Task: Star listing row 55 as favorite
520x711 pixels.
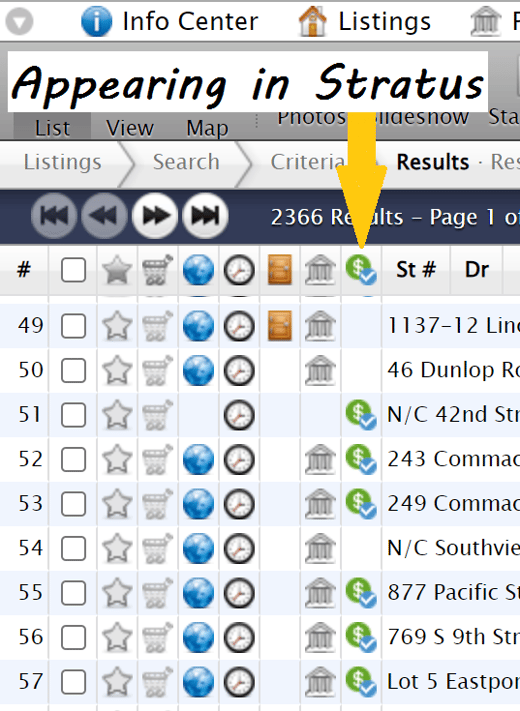Action: click(117, 593)
